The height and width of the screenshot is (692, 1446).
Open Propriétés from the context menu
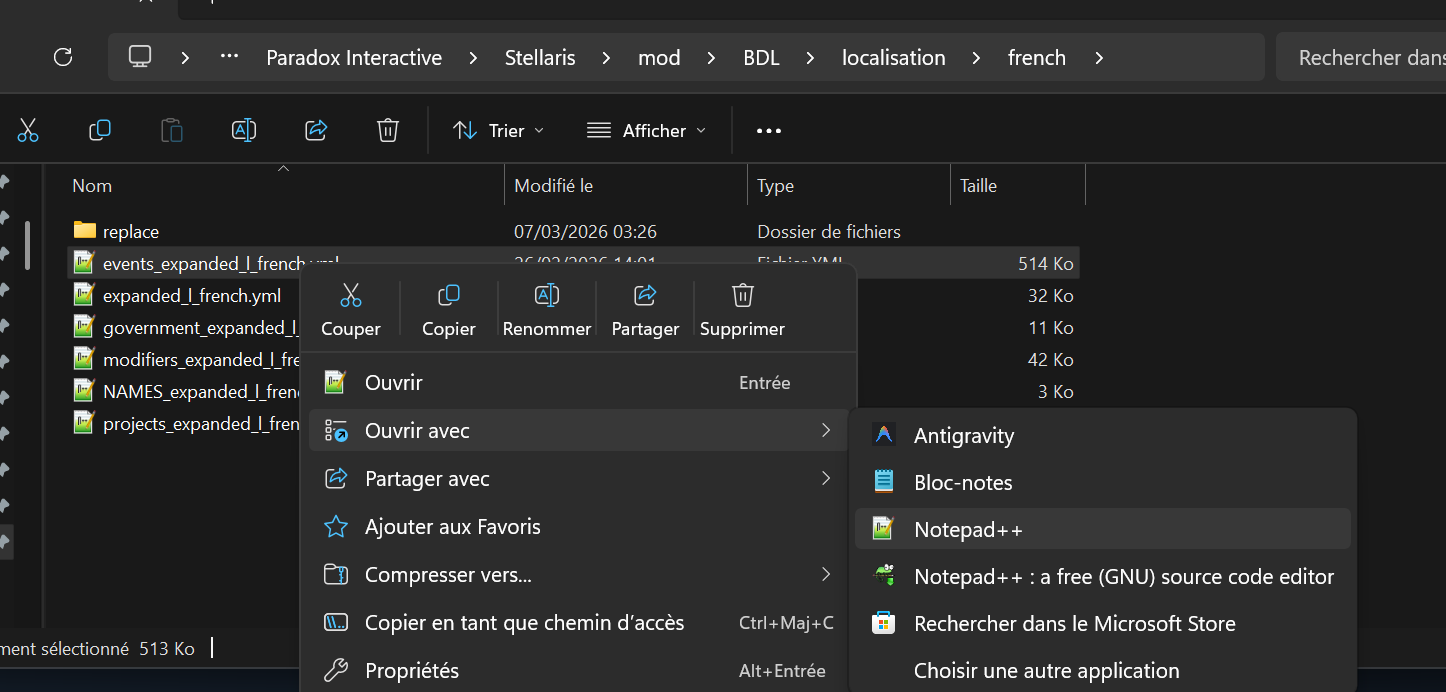[578, 671]
